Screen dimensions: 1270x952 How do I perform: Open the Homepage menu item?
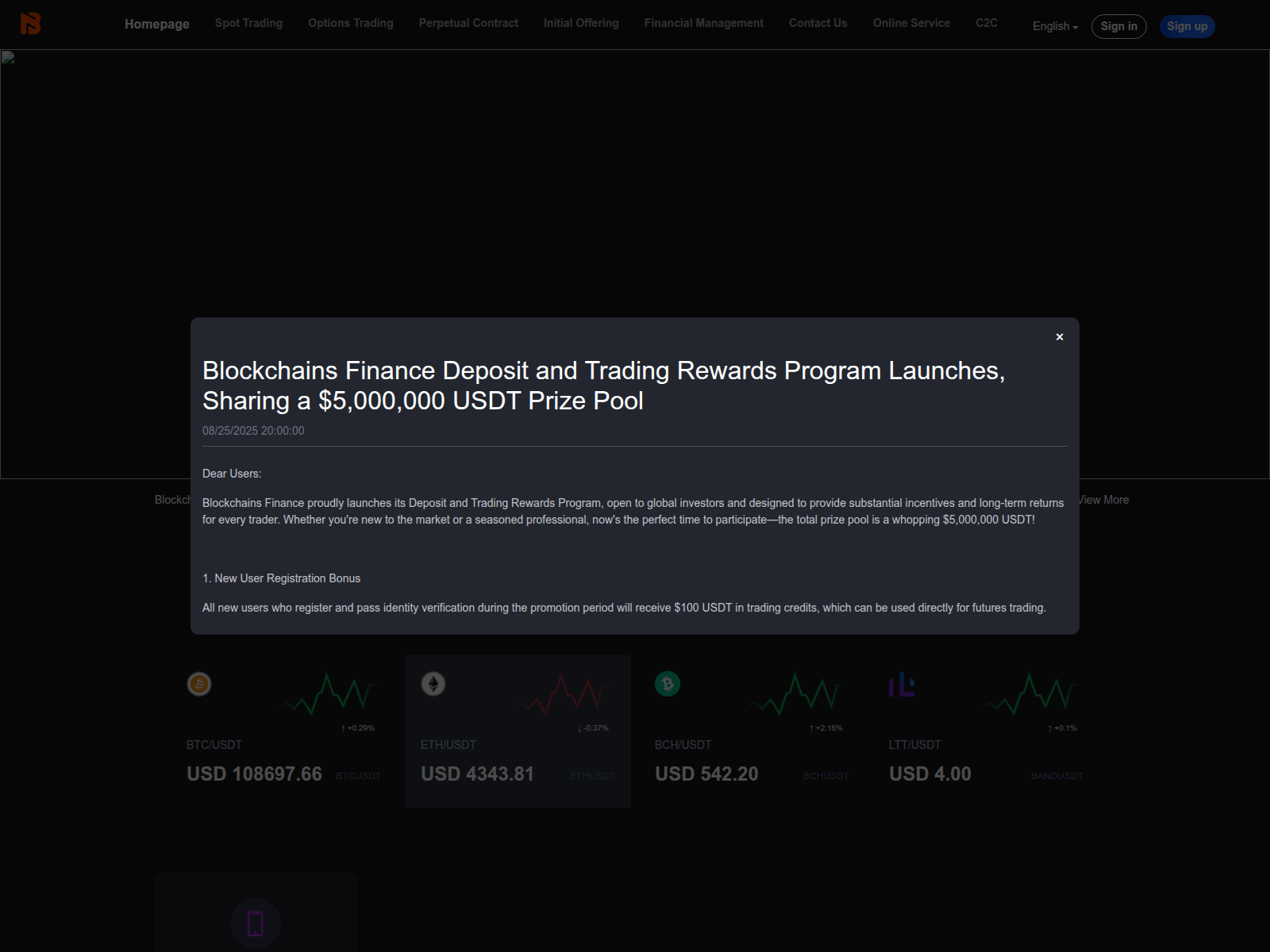(157, 24)
